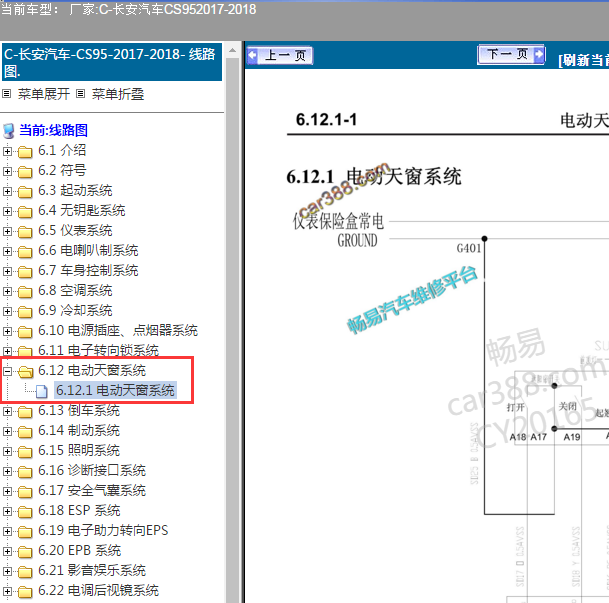Expand the 6.4 无钥匙系统 node

(7, 211)
